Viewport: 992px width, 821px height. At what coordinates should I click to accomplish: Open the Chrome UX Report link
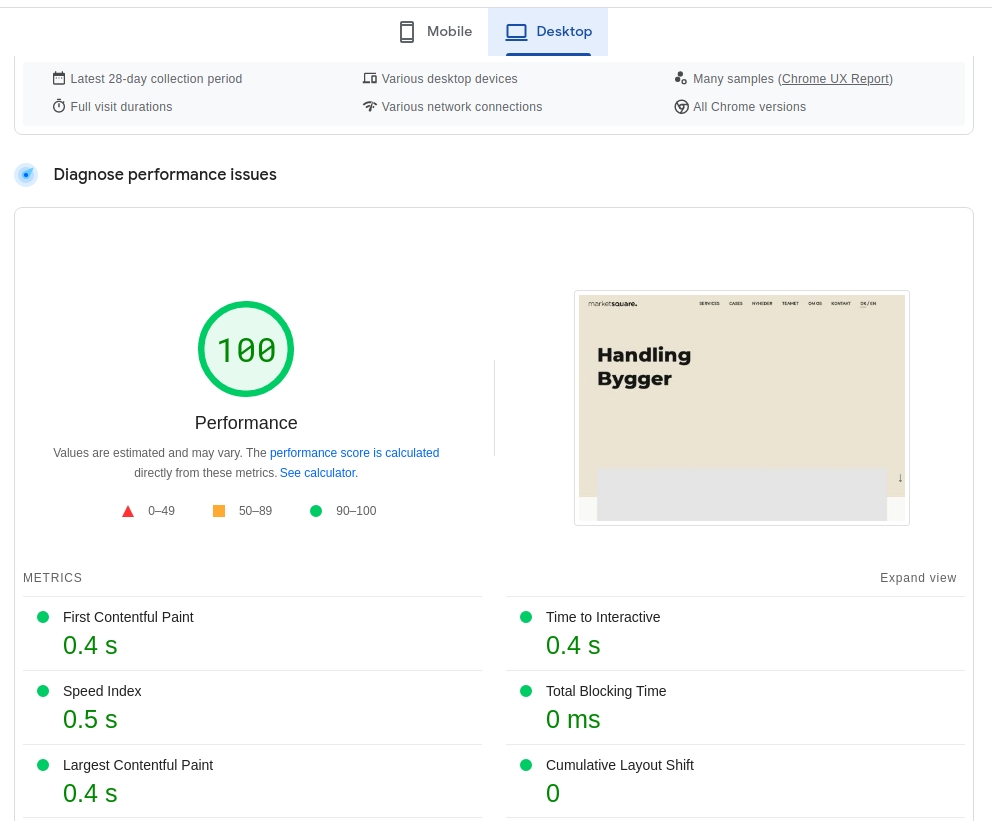click(835, 79)
